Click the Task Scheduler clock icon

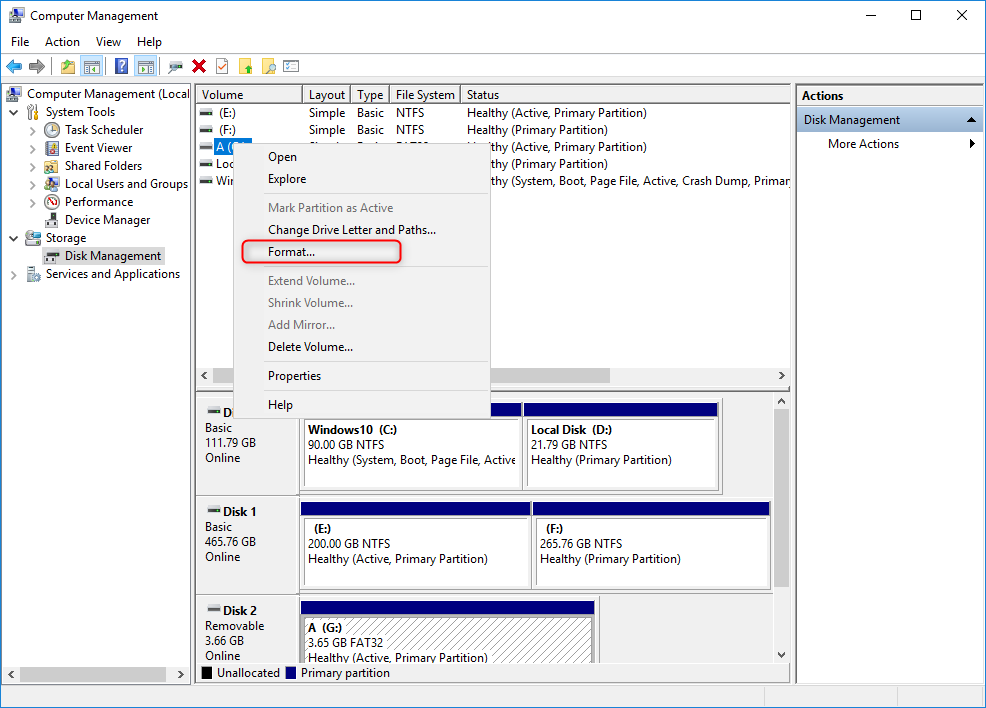click(x=52, y=130)
